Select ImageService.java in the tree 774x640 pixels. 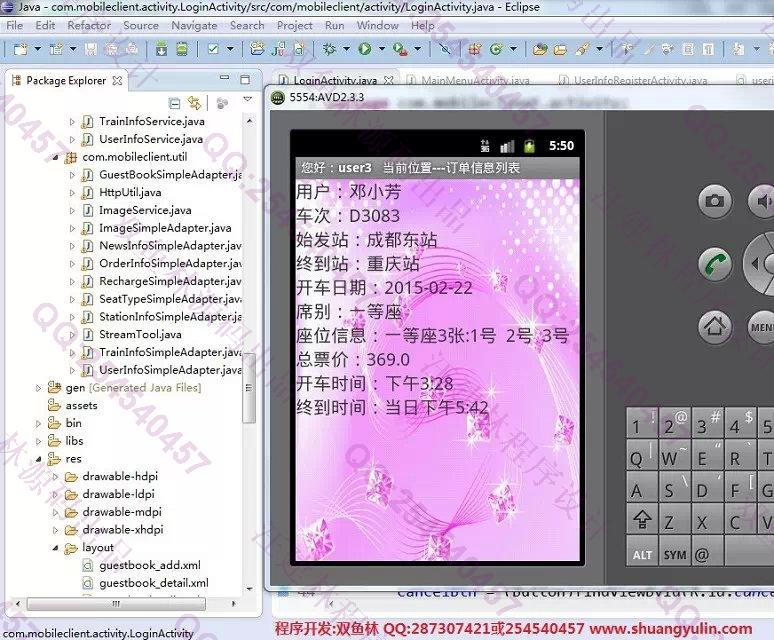[145, 210]
